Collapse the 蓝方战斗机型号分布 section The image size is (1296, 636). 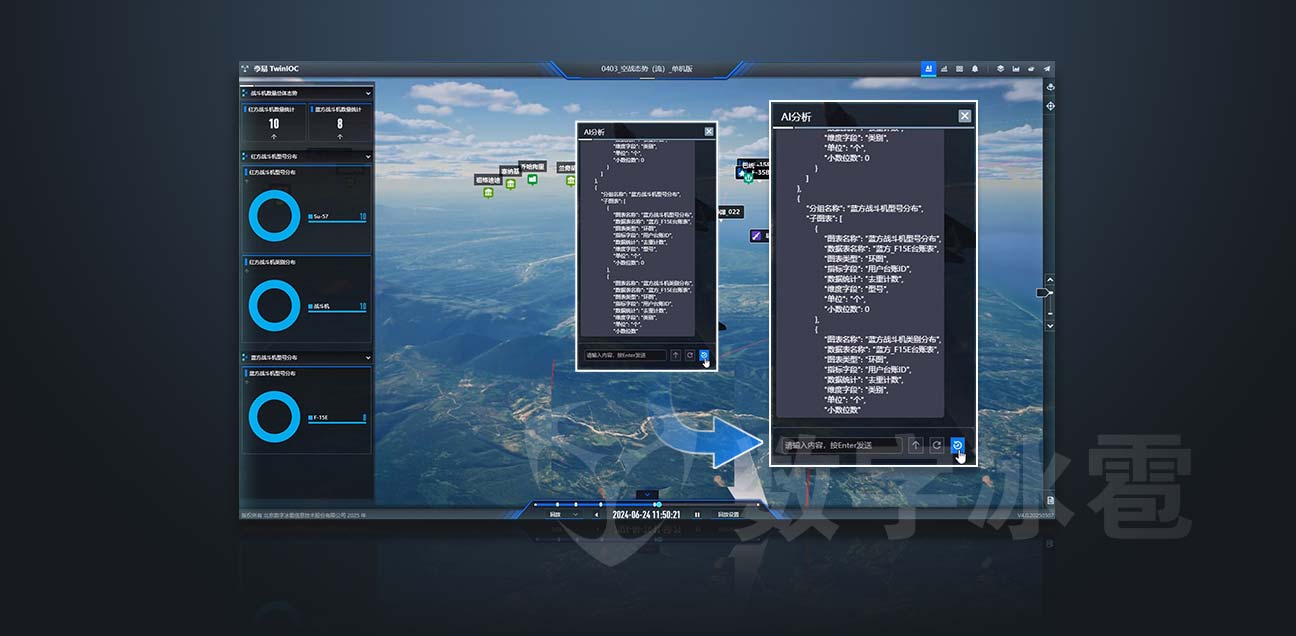tap(368, 357)
